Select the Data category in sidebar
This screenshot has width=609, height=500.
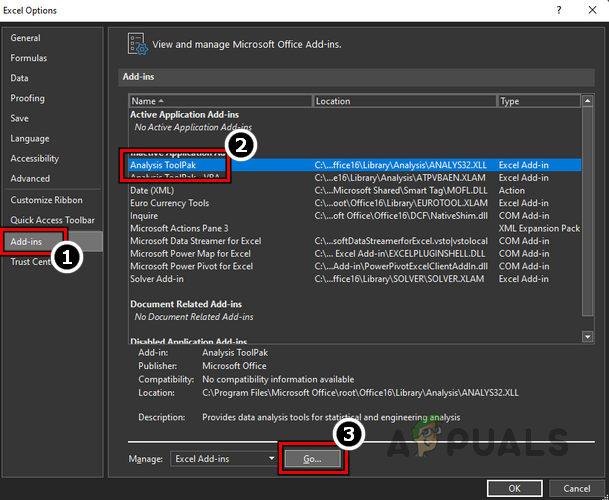(19, 78)
